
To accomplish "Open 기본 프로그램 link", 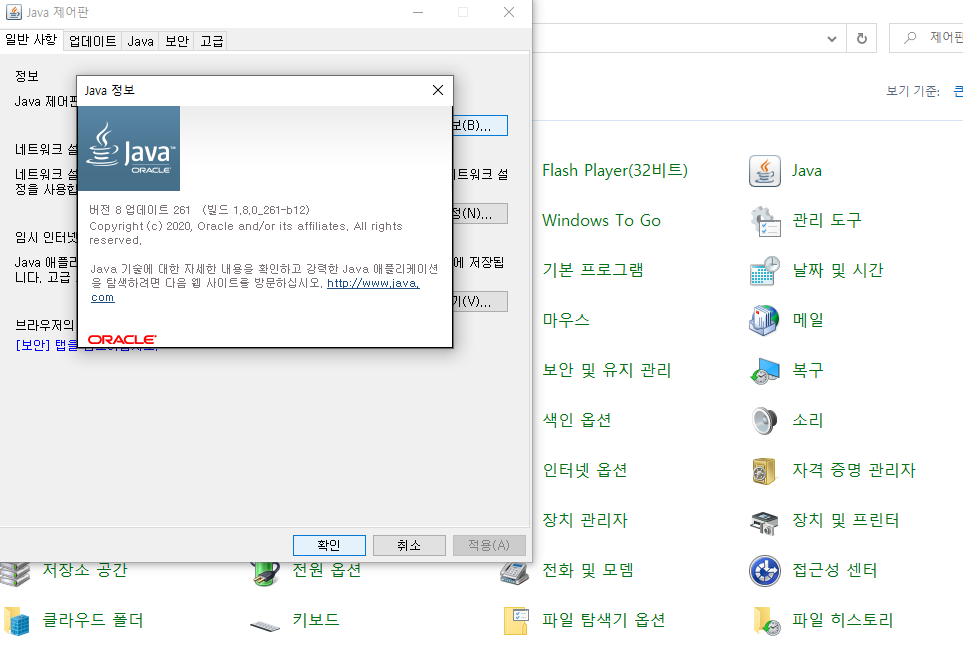I will click(593, 270).
